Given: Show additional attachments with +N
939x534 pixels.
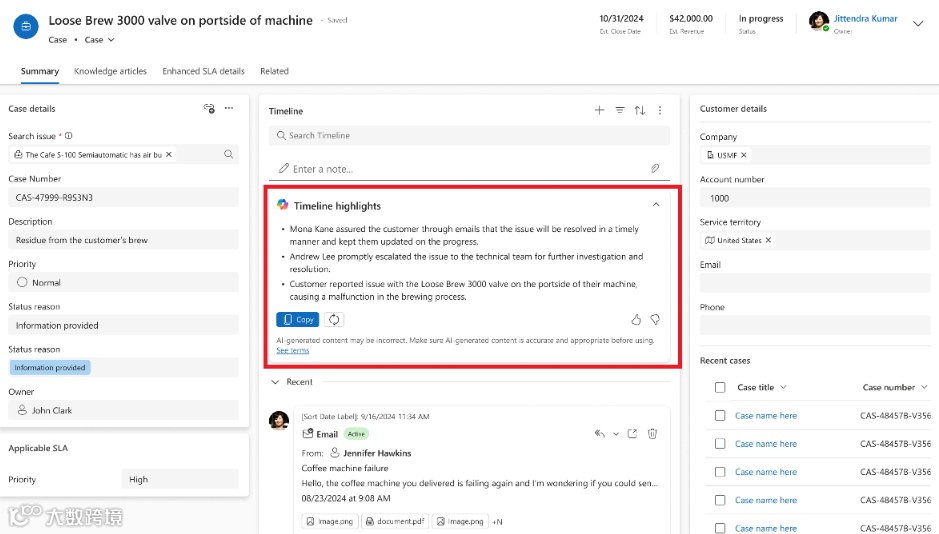Looking at the screenshot, I should pos(497,522).
